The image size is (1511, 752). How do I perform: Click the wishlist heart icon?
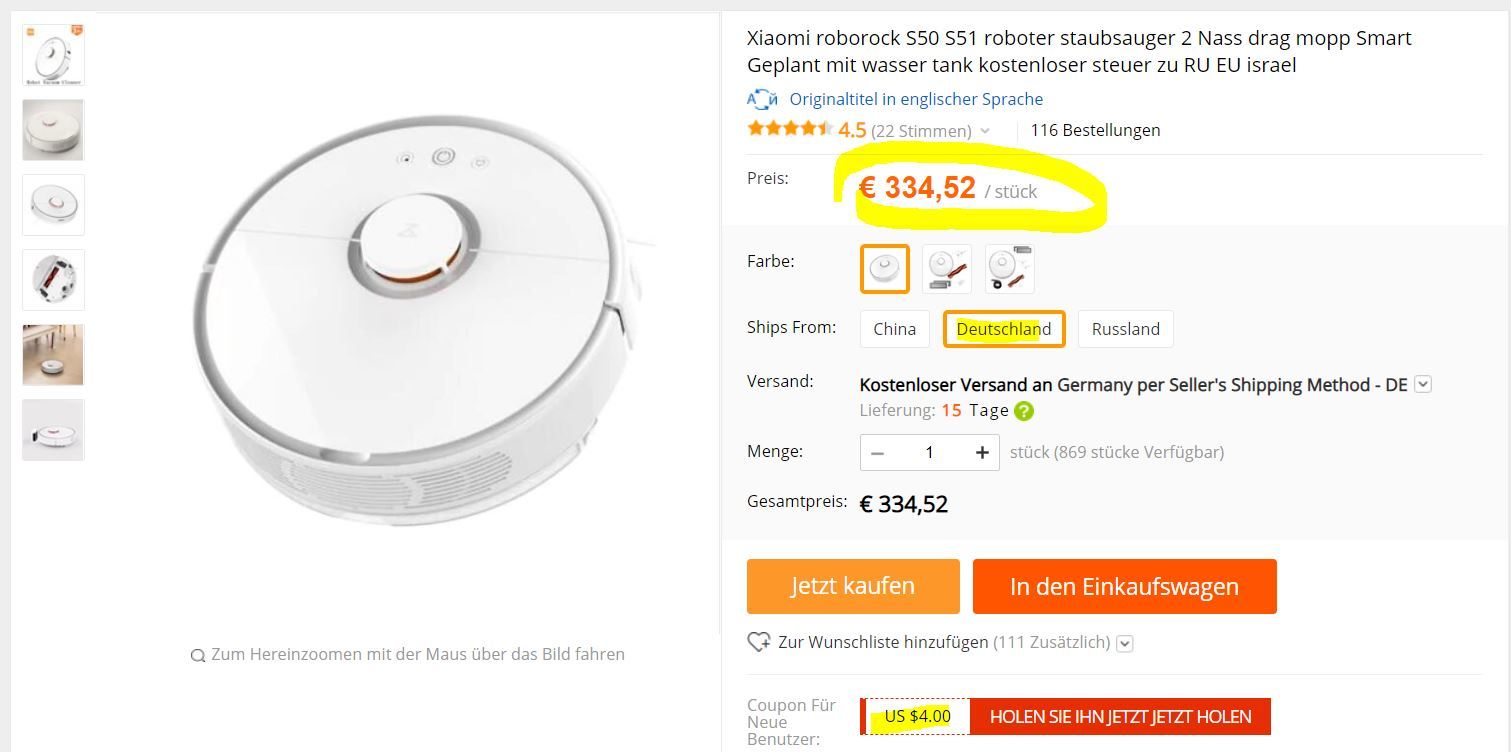[x=759, y=642]
